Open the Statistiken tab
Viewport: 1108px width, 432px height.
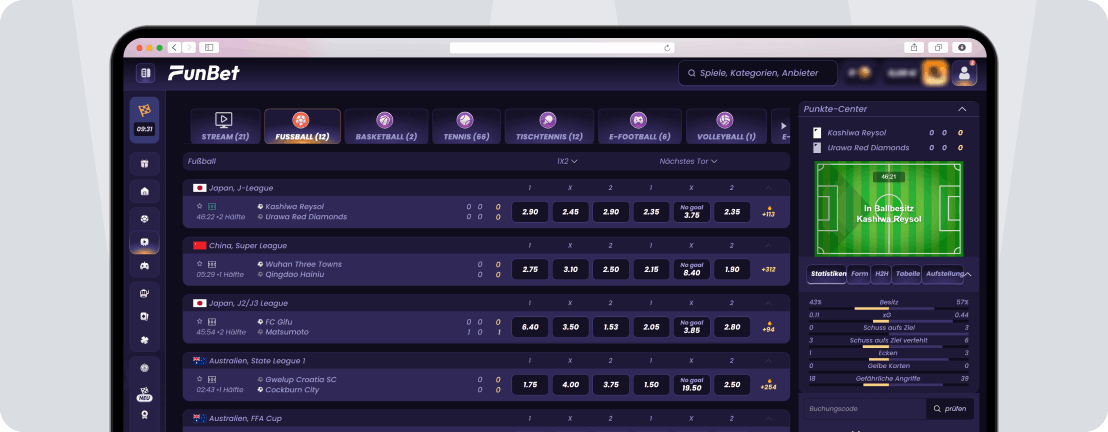pos(827,274)
